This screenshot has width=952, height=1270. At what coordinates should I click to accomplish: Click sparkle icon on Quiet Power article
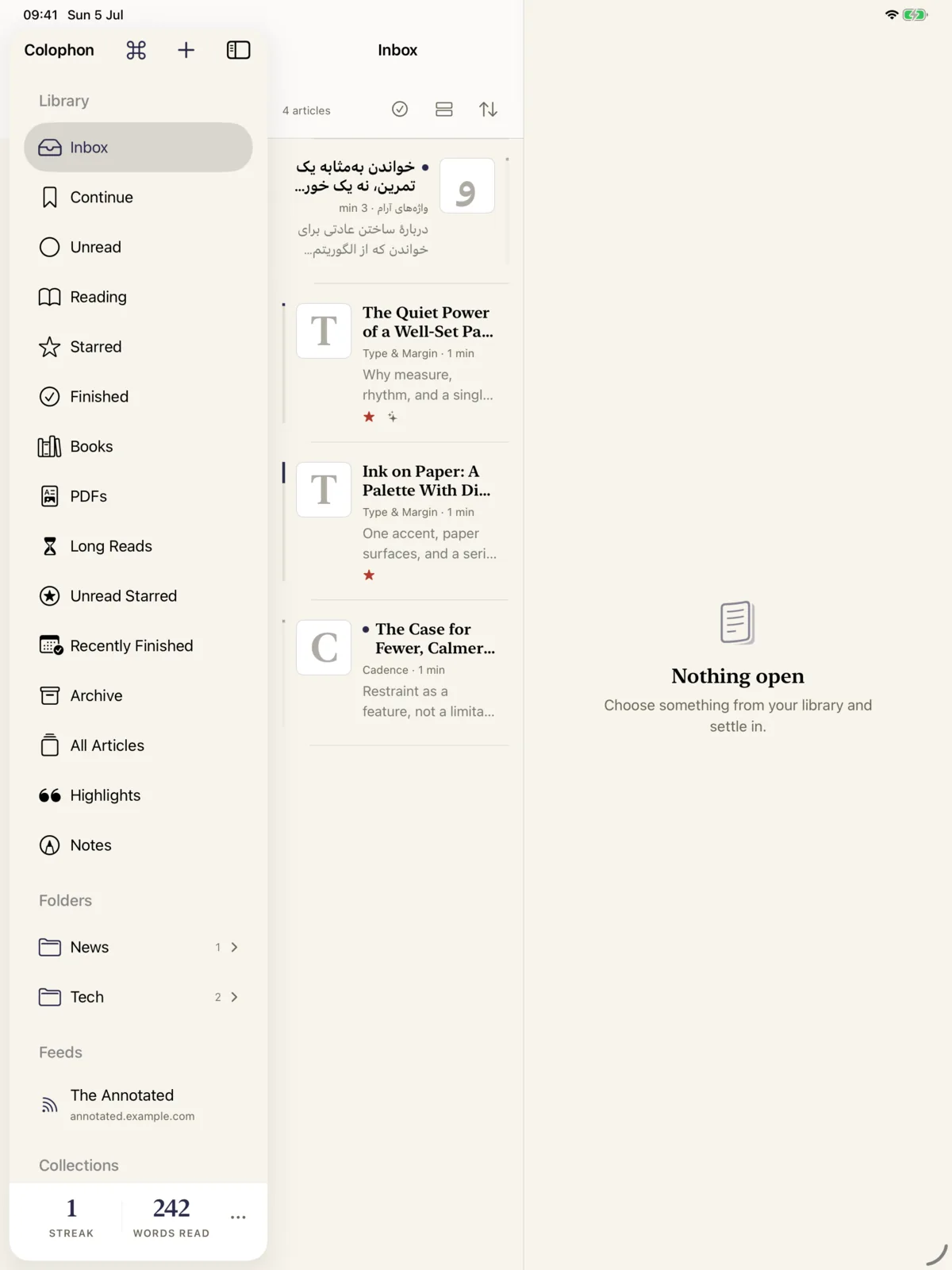(392, 417)
